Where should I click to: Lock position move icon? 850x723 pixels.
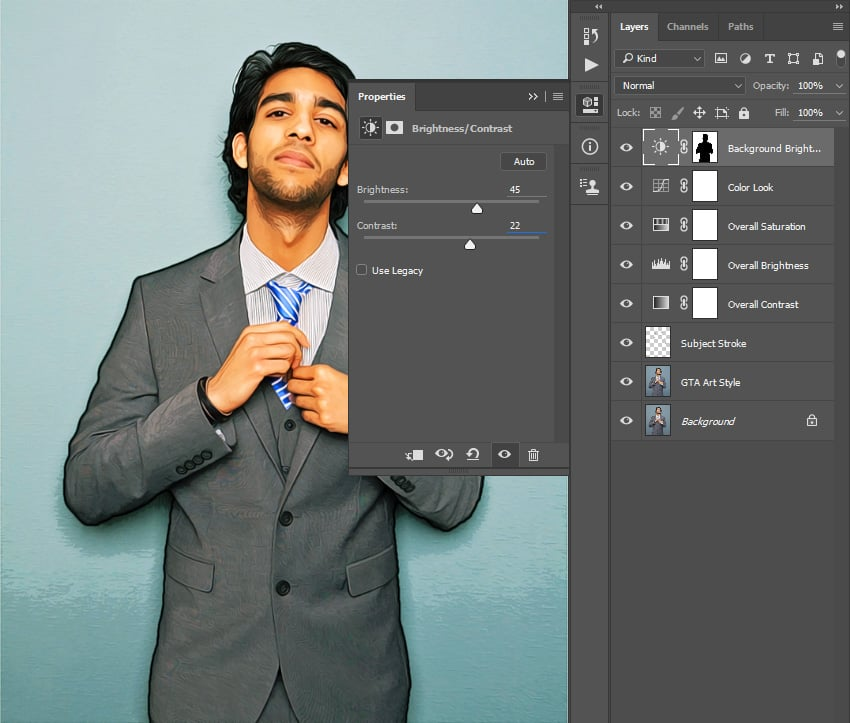click(699, 113)
